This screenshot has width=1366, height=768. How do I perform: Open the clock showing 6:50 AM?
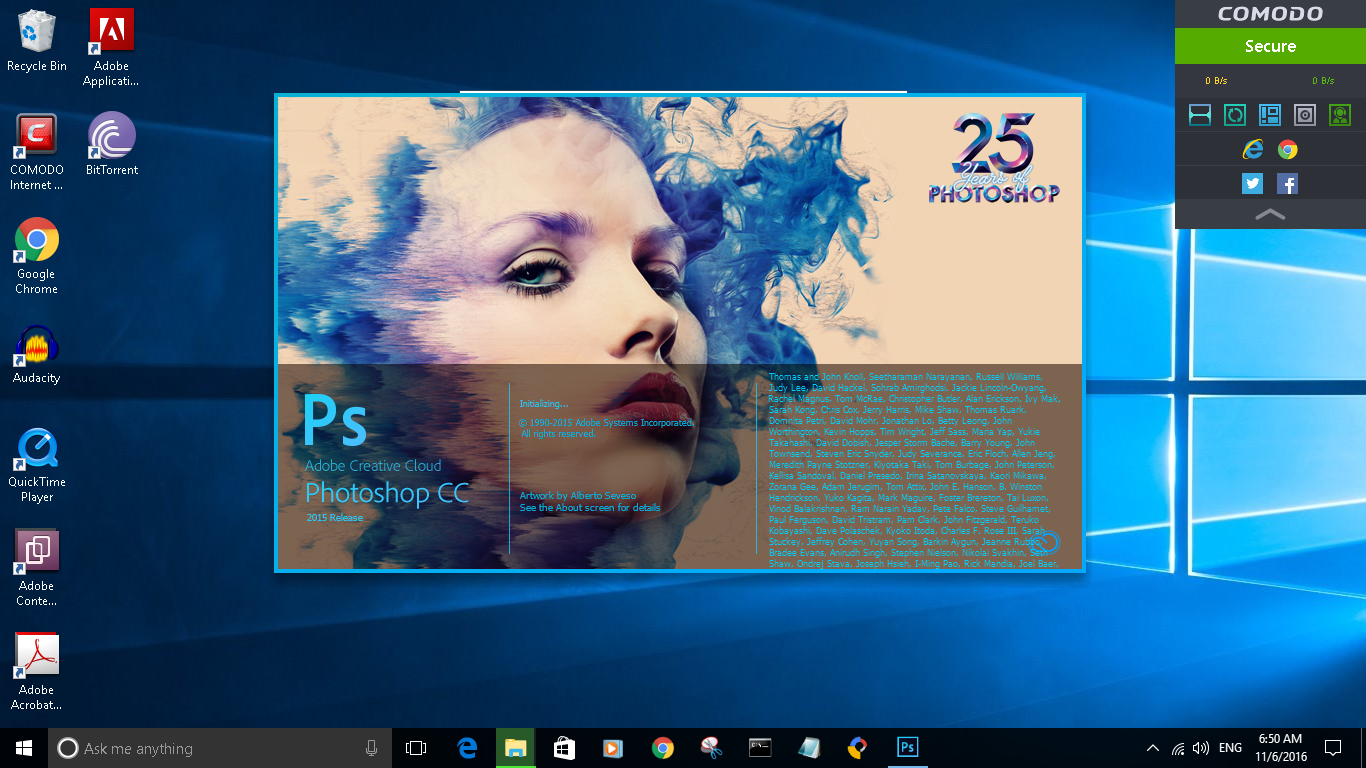click(x=1280, y=748)
